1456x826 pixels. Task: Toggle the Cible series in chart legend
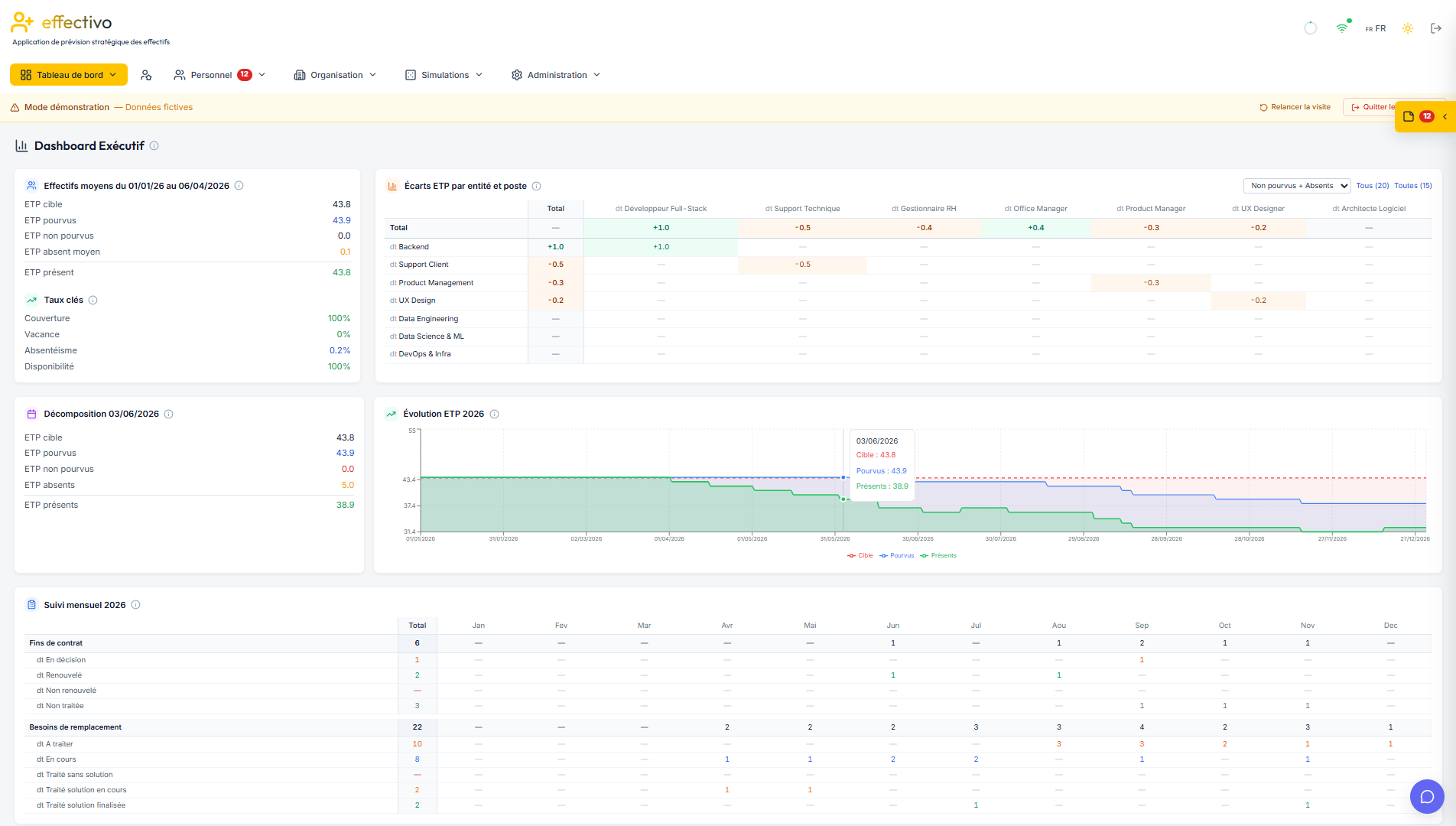click(x=860, y=556)
